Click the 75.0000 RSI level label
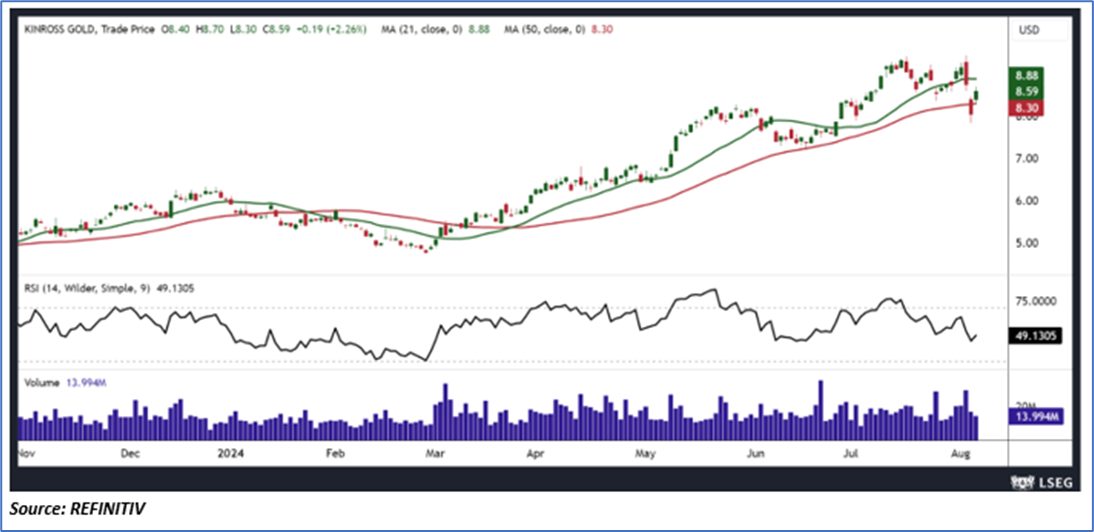Screen dimensions: 1094x532 [x=1038, y=301]
